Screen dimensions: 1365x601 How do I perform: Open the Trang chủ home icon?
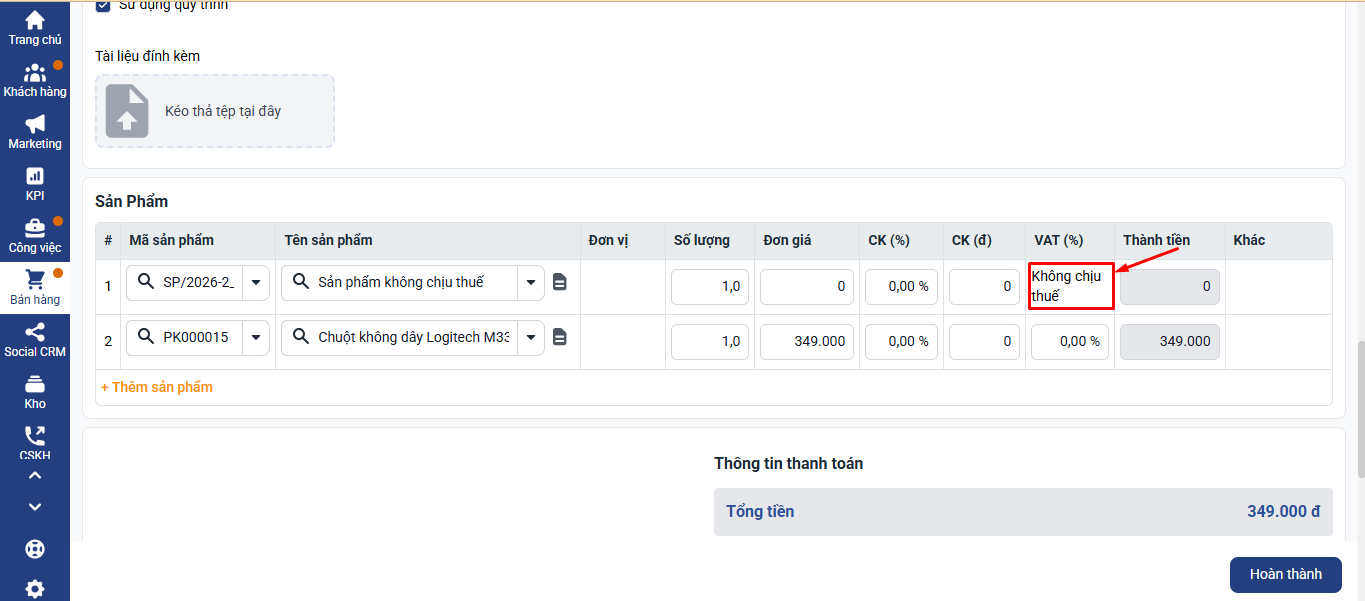click(35, 27)
